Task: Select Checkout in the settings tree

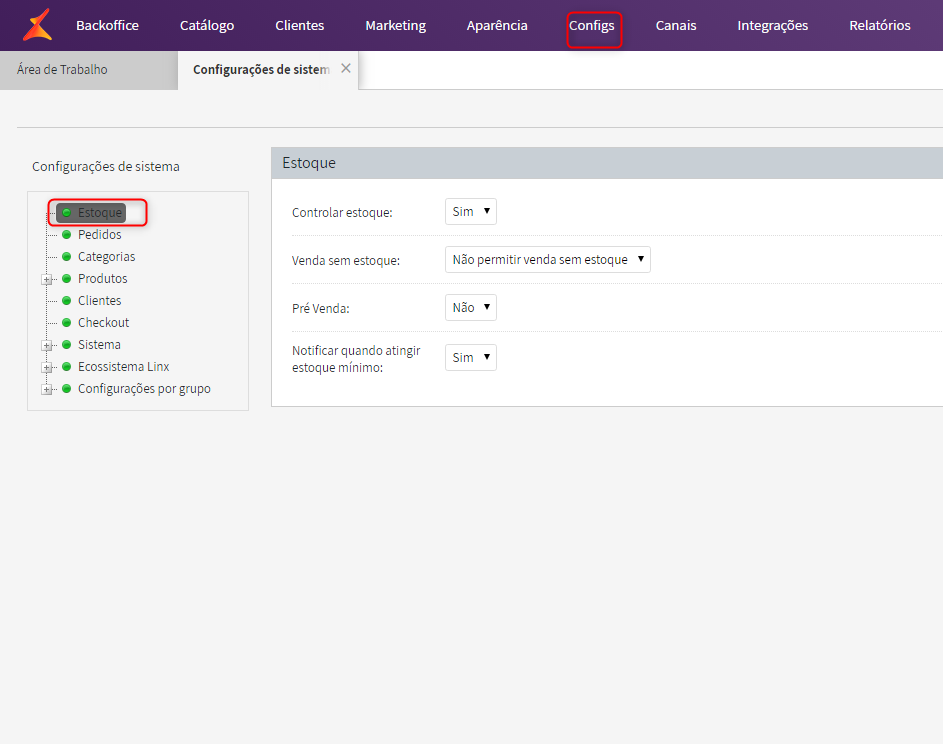Action: click(103, 322)
